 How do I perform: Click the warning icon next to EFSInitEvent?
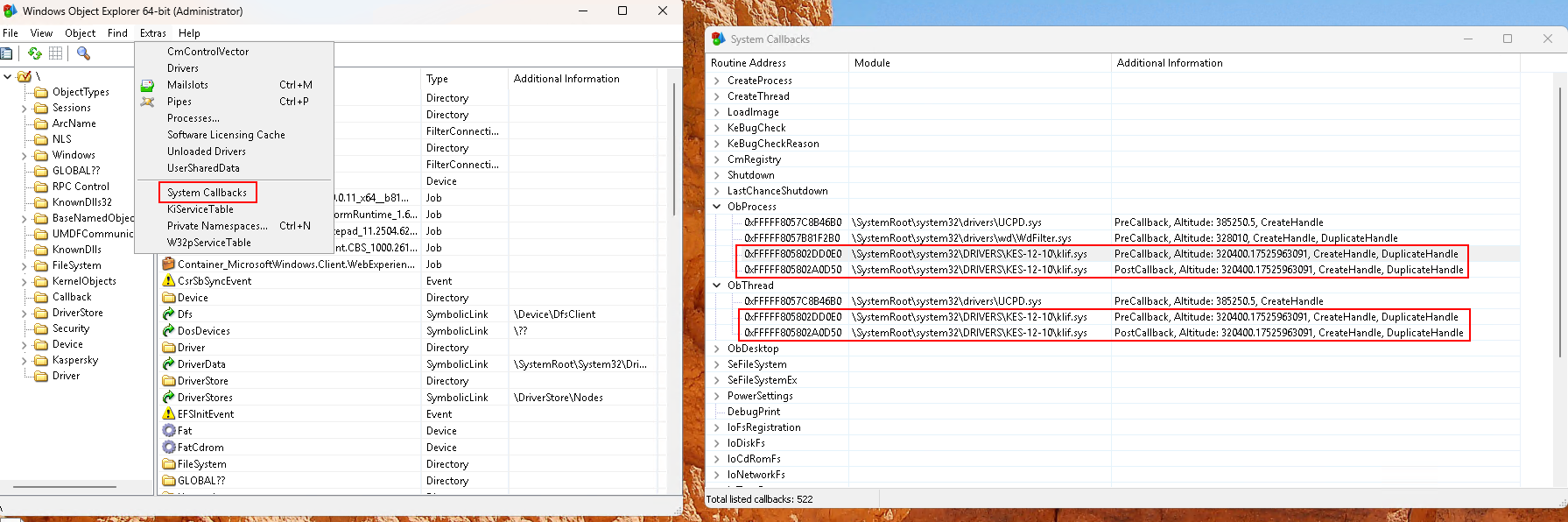[169, 414]
